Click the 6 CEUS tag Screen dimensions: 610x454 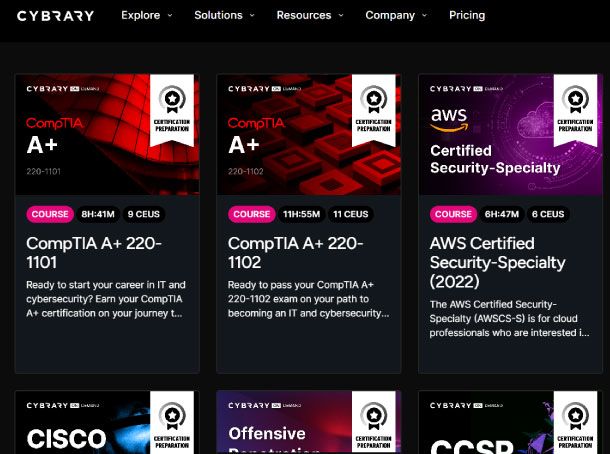pos(548,214)
